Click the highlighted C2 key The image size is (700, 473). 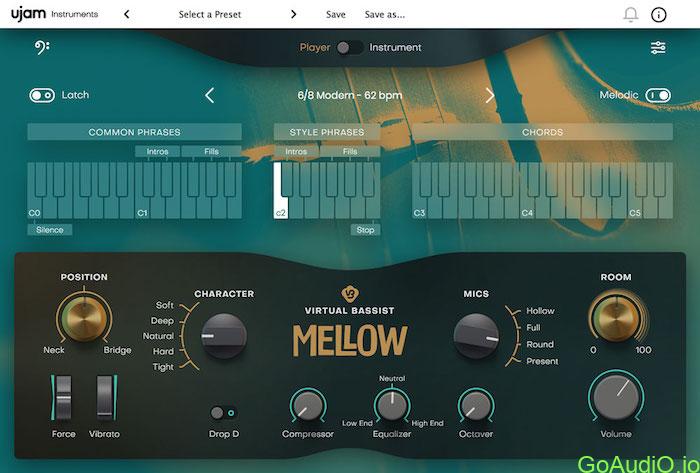280,207
